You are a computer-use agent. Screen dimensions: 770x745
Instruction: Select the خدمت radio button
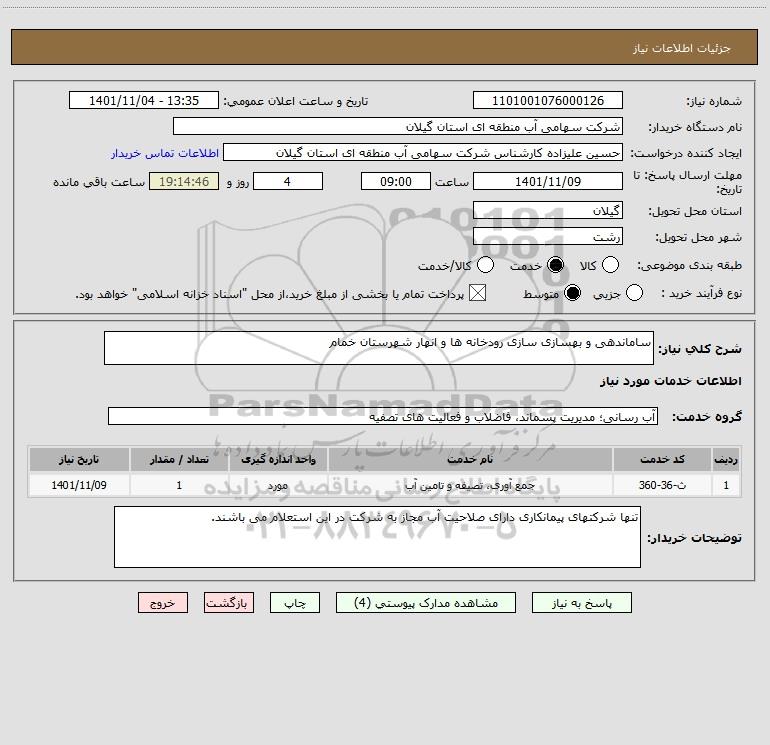coord(556,265)
